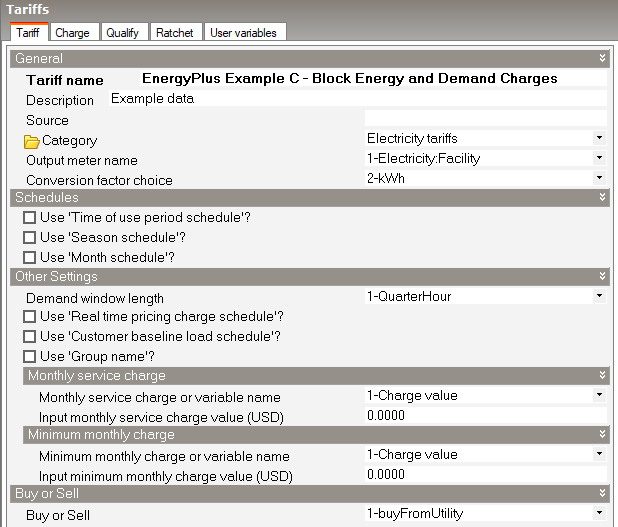Image resolution: width=618 pixels, height=527 pixels.
Task: Click the empty Source field
Action: [x=486, y=118]
